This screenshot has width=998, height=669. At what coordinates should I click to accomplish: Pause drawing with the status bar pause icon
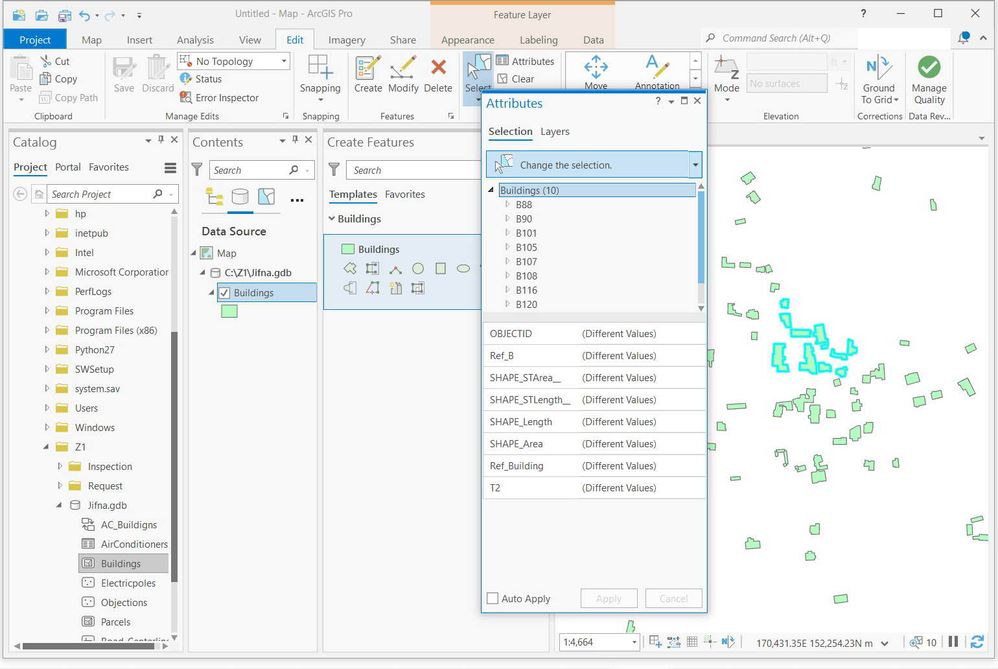953,642
